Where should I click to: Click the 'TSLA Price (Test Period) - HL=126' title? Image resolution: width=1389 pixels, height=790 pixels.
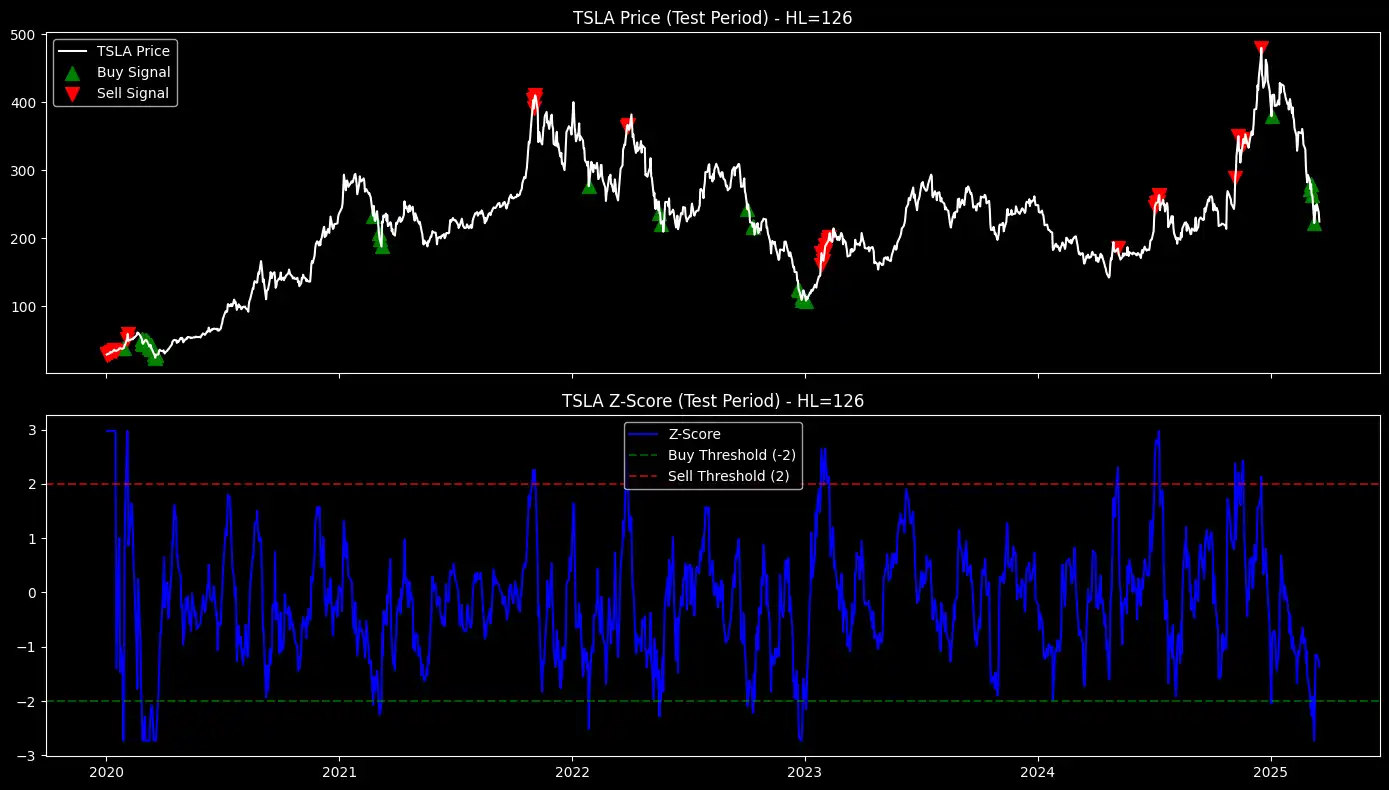[712, 17]
